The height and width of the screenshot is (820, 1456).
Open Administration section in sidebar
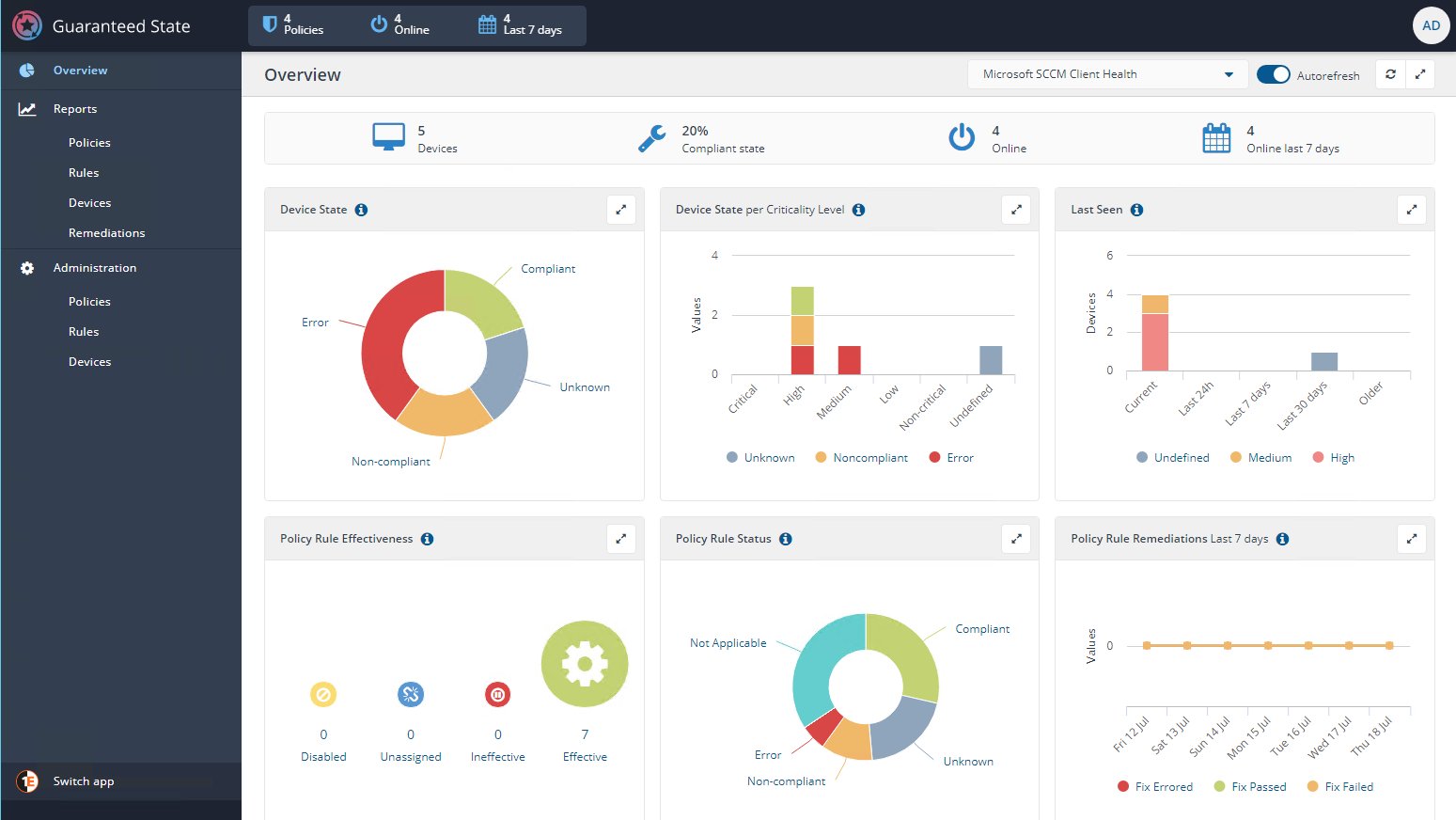[x=95, y=268]
